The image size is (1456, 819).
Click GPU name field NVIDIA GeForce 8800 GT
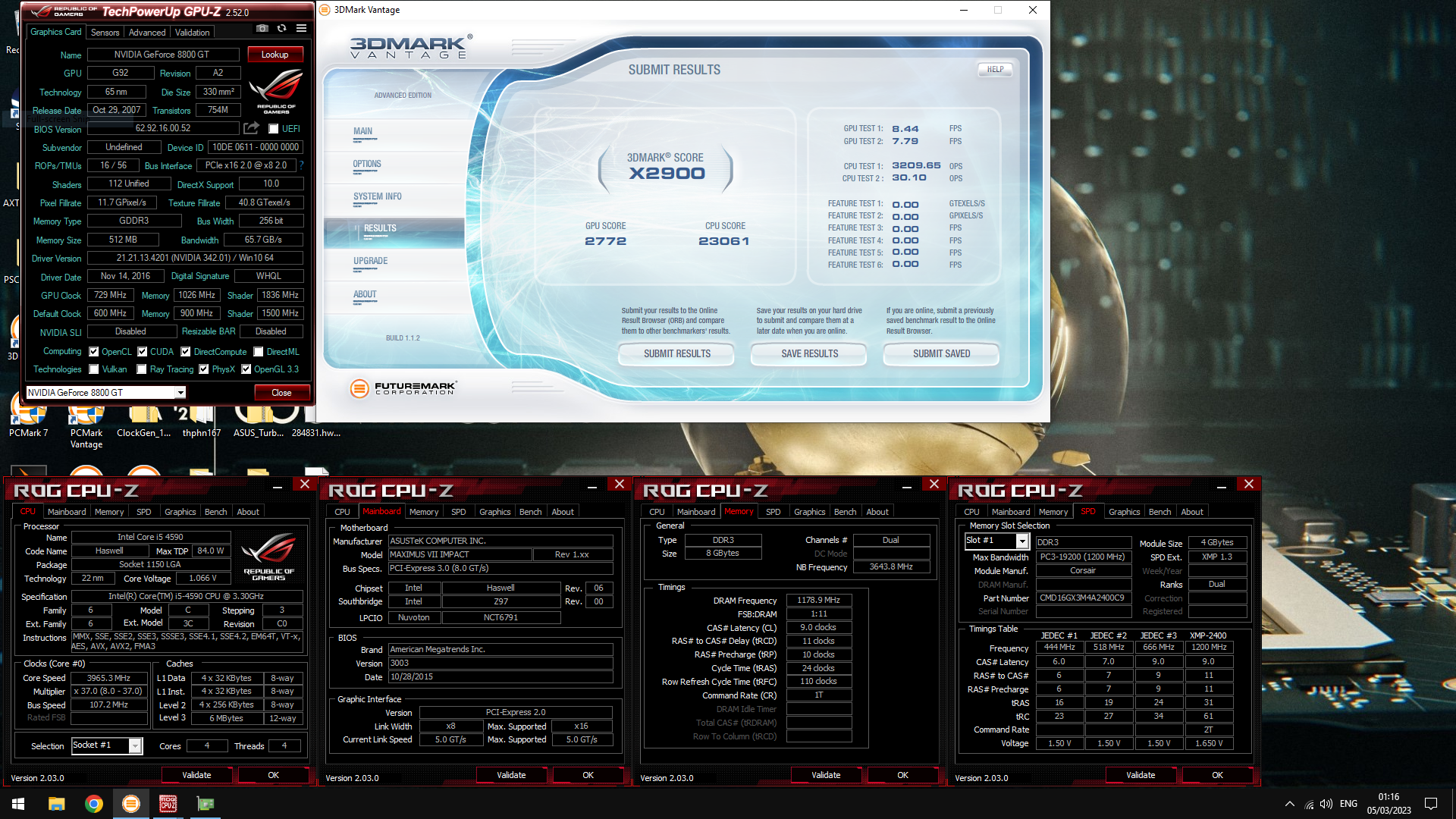pos(163,55)
